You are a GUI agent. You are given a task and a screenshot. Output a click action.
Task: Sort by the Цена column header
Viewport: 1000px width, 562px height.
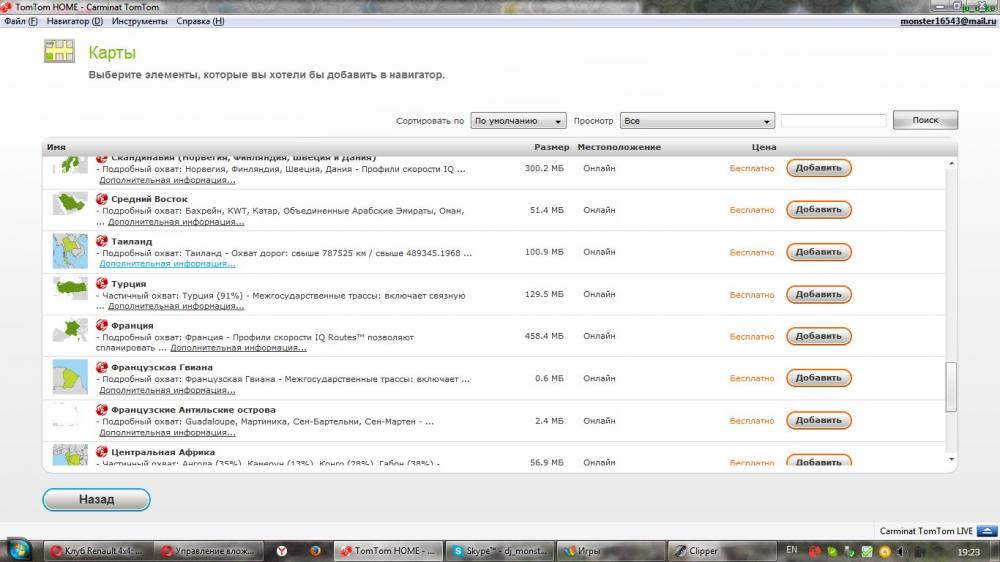763,147
